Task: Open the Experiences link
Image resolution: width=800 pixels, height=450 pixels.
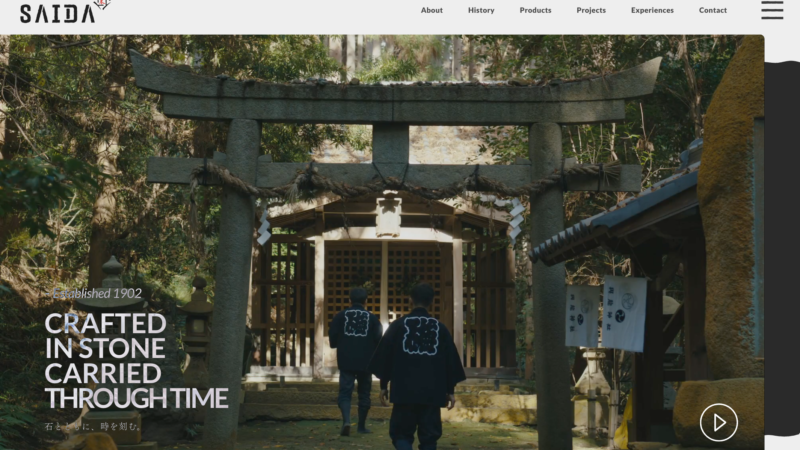Action: (652, 10)
